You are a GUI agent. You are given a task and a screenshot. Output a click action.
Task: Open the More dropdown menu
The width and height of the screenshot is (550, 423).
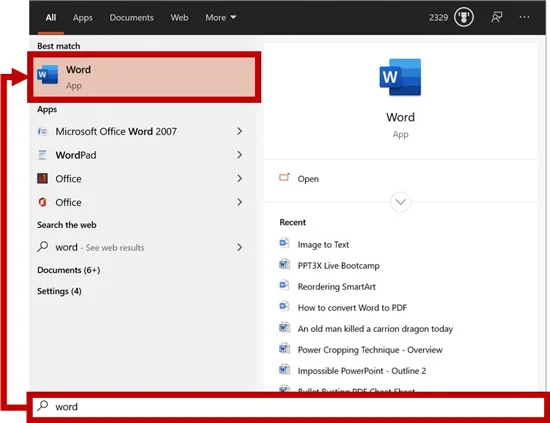(x=221, y=18)
